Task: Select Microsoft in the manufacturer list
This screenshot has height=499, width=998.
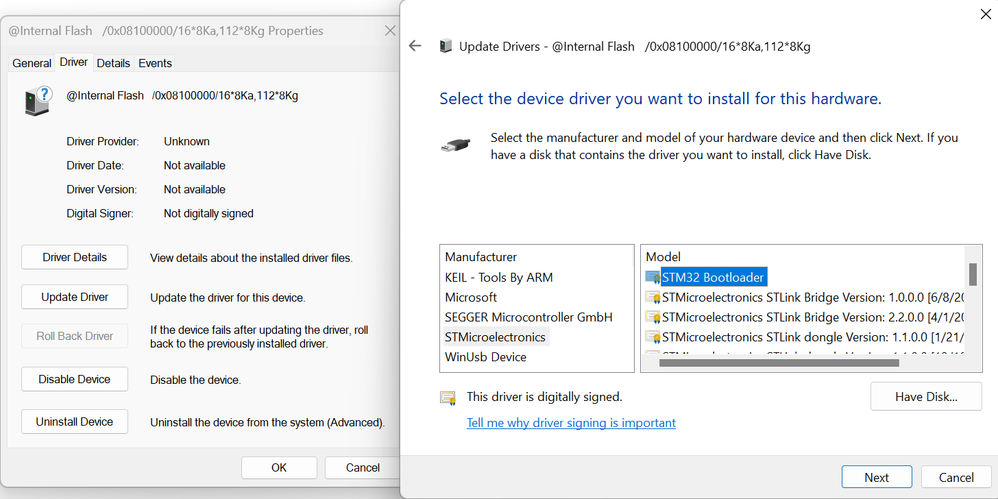Action: click(x=471, y=297)
